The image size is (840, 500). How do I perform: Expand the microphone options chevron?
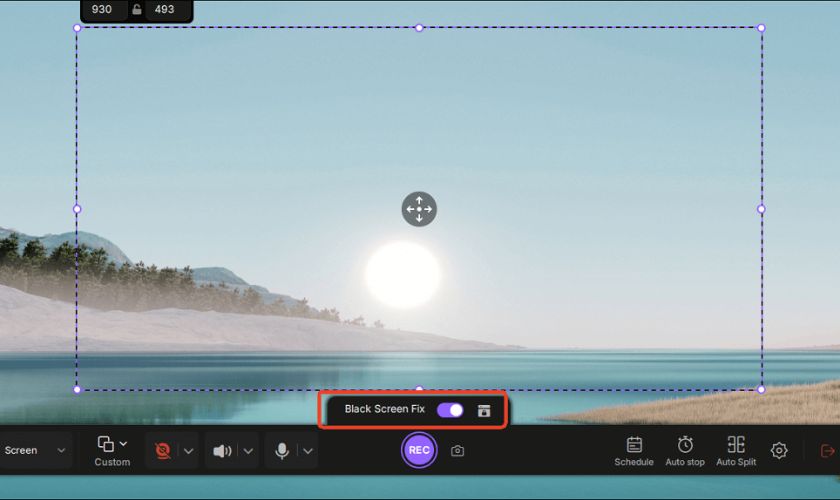[x=308, y=451]
